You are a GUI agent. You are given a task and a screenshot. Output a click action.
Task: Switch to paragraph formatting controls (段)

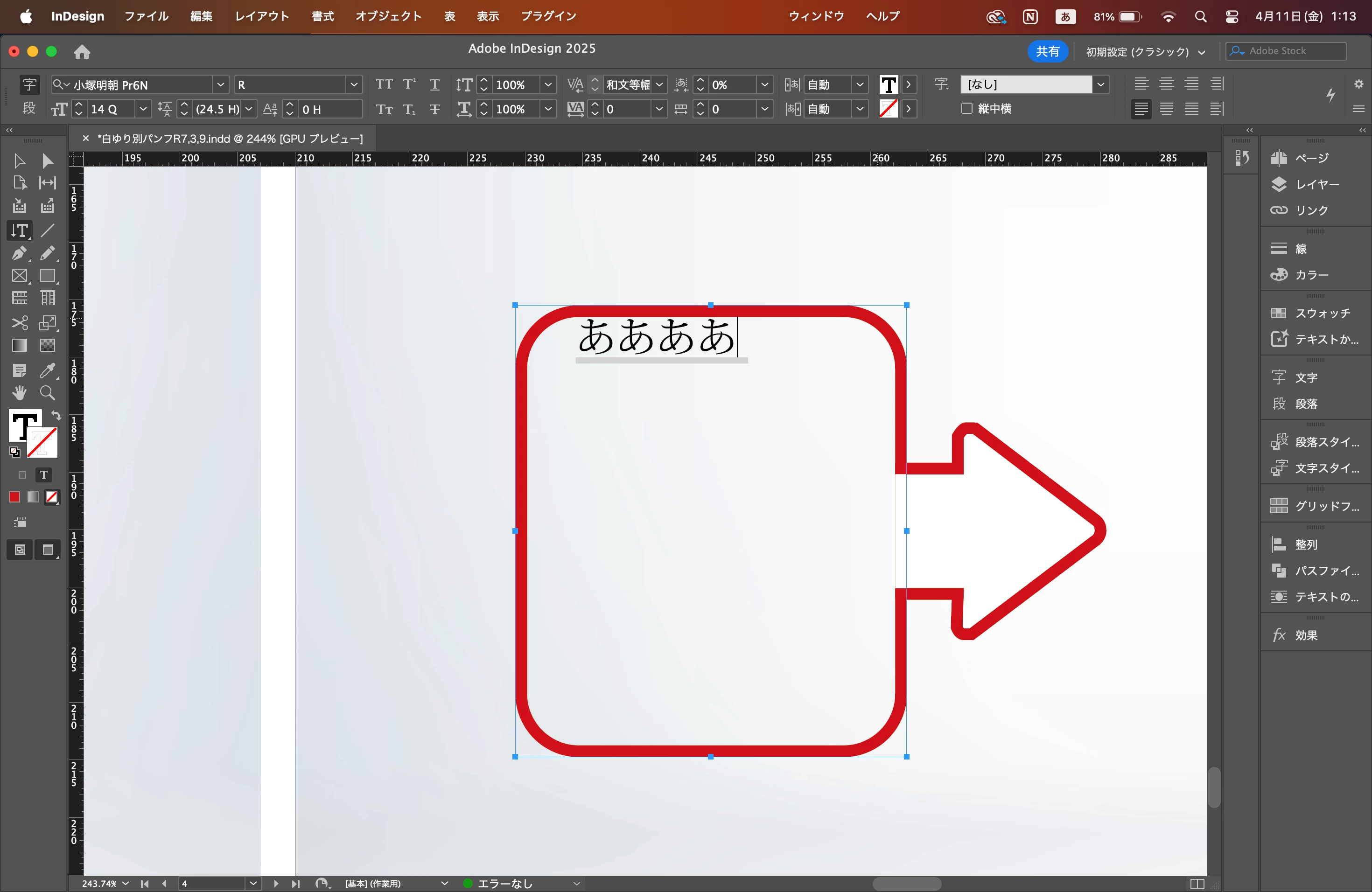29,108
